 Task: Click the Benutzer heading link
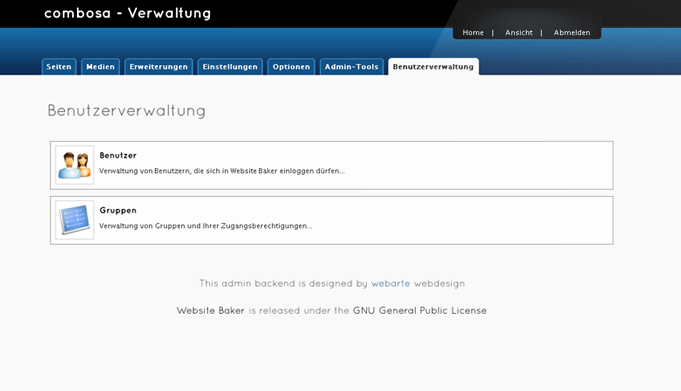click(x=118, y=156)
